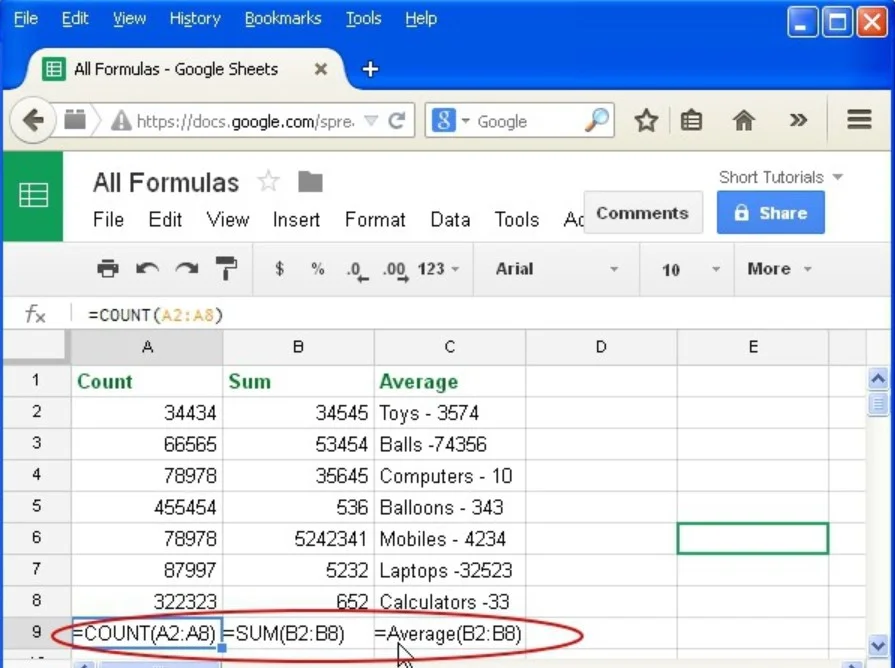Select the Paint format tool
Viewport: 895px width, 668px height.
coord(227,269)
